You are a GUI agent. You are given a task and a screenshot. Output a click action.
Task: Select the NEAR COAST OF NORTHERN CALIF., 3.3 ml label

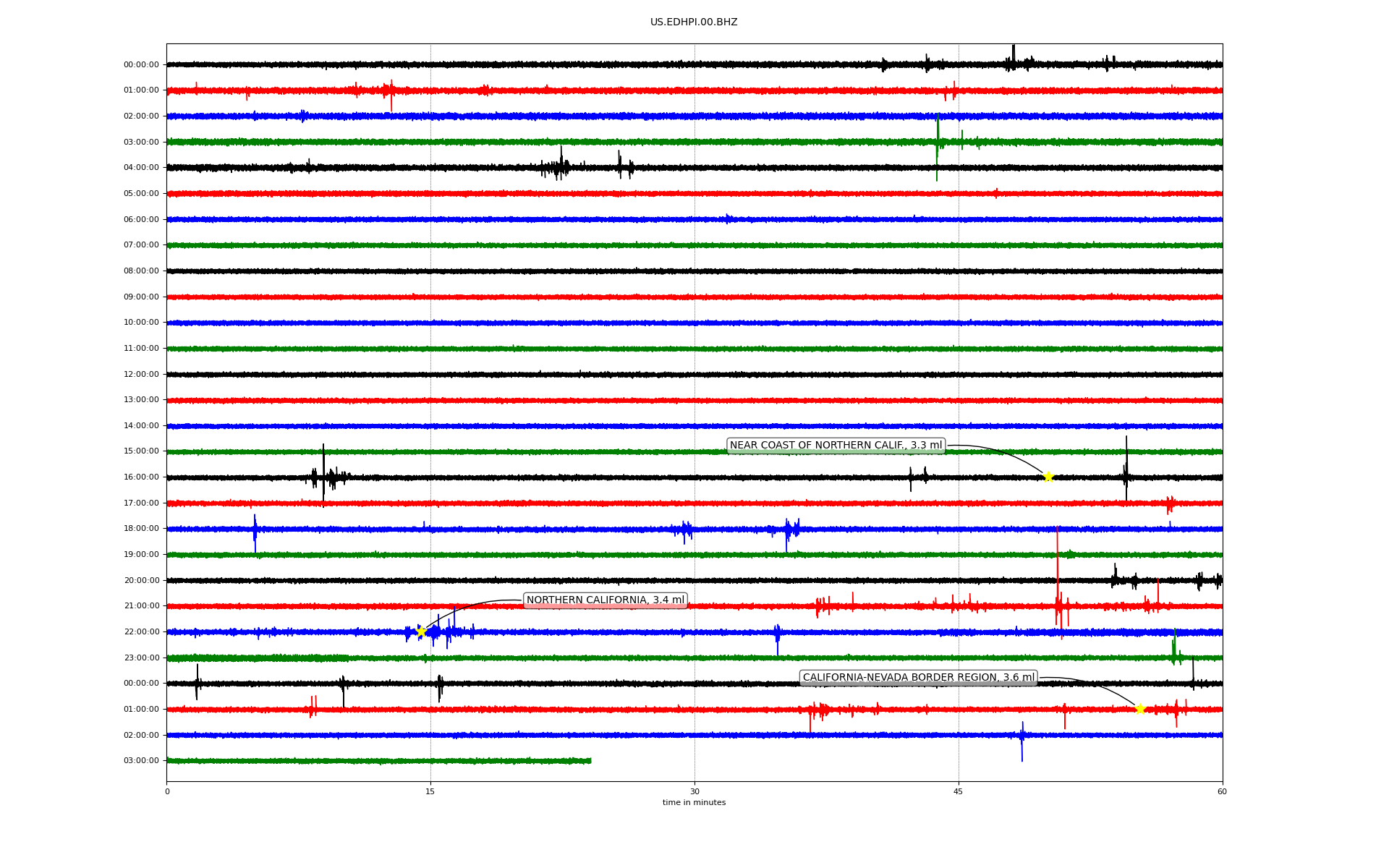click(836, 446)
